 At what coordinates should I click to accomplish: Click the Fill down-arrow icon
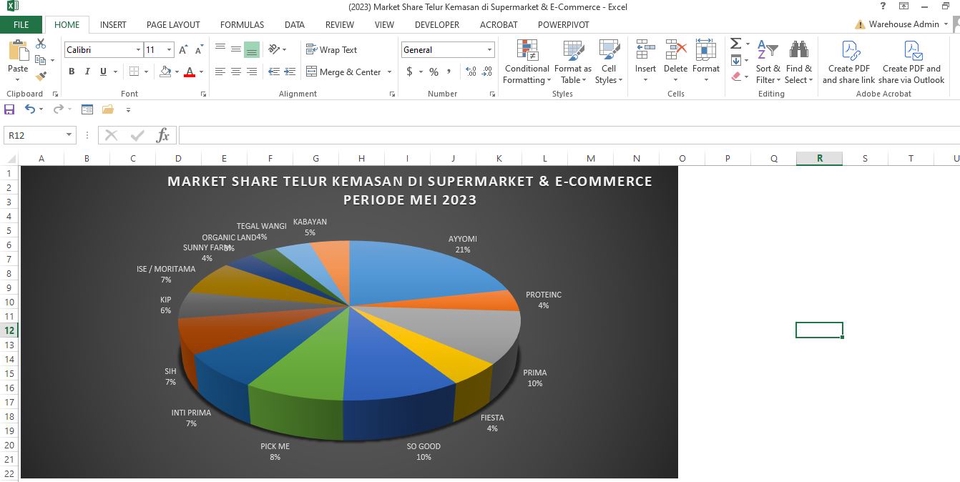736,60
